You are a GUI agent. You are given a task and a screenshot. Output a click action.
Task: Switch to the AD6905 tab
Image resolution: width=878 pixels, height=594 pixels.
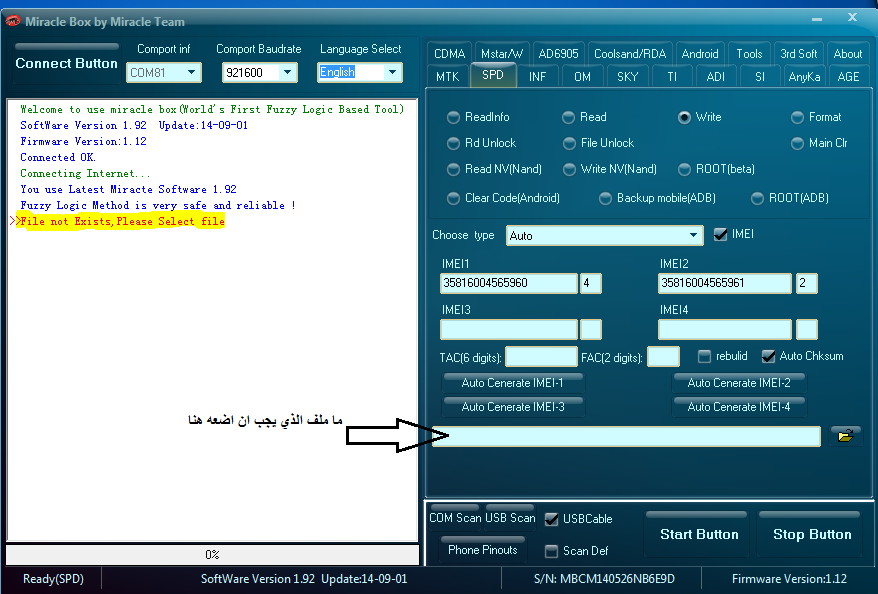(x=558, y=54)
